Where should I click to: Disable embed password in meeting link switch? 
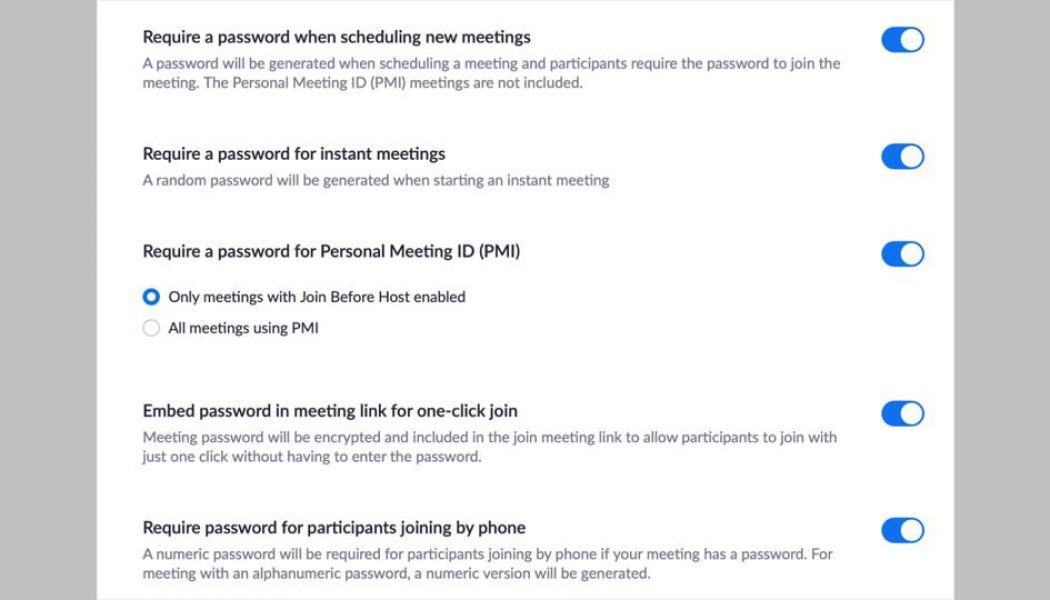coord(902,414)
